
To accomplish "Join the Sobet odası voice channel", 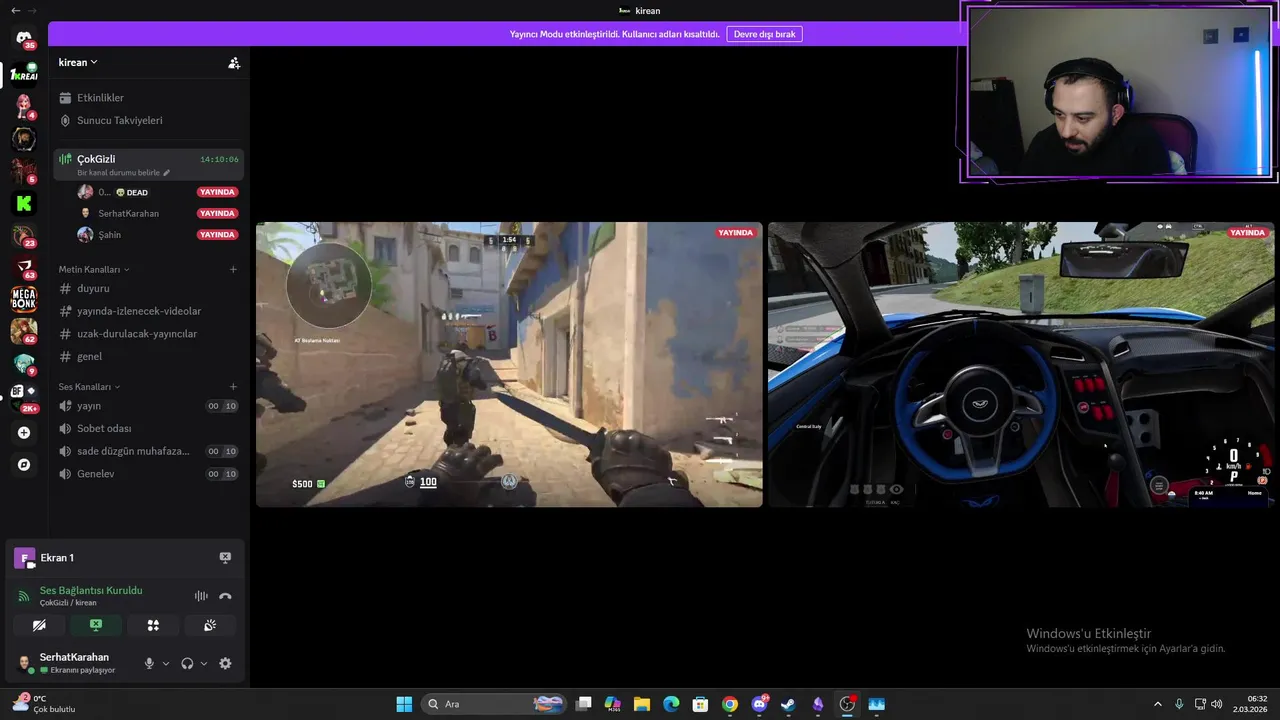I will point(148,428).
